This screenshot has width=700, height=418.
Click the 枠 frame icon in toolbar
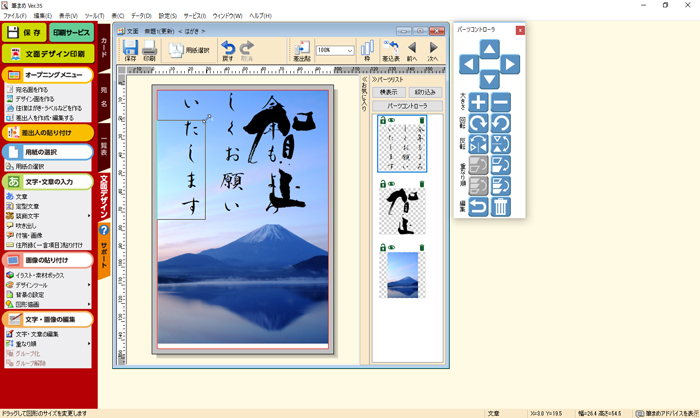pyautogui.click(x=367, y=49)
